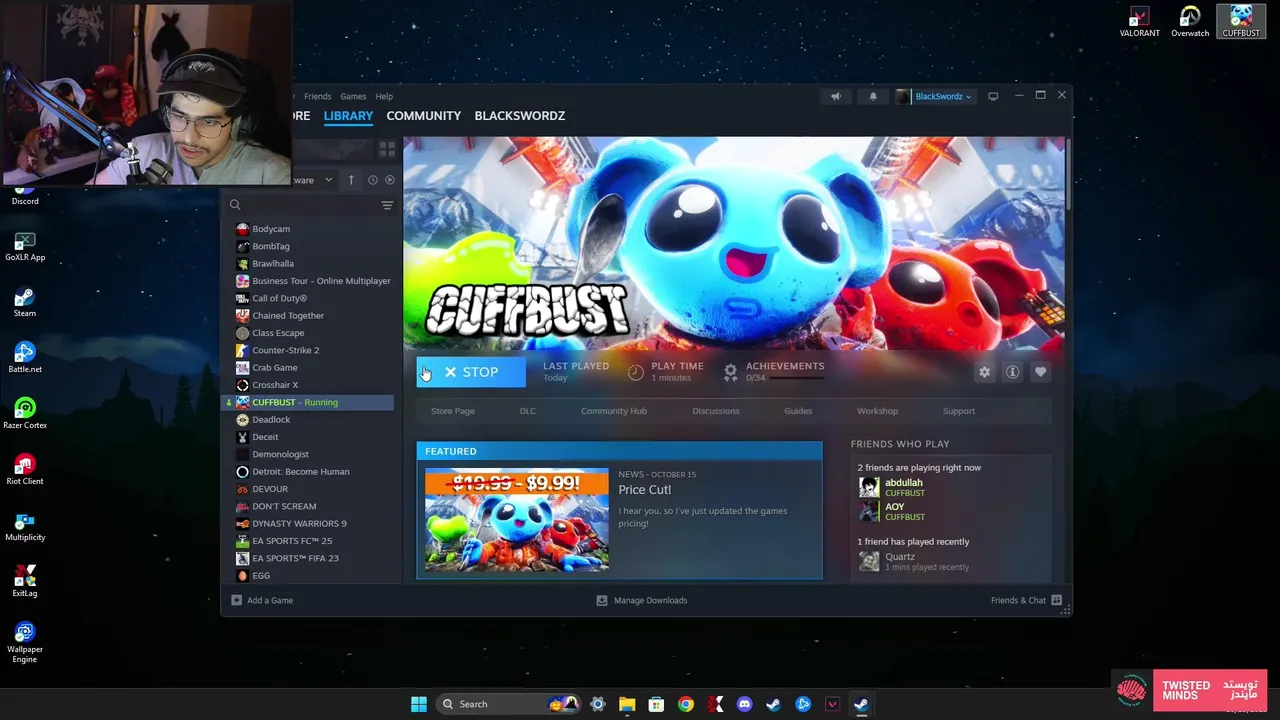The image size is (1280, 720).
Task: Open the BLACKSWORDZ profile tab
Action: [520, 116]
